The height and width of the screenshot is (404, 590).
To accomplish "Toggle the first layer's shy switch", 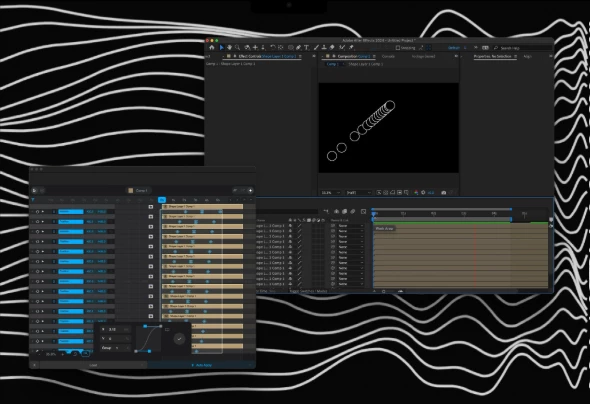I will click(x=290, y=226).
